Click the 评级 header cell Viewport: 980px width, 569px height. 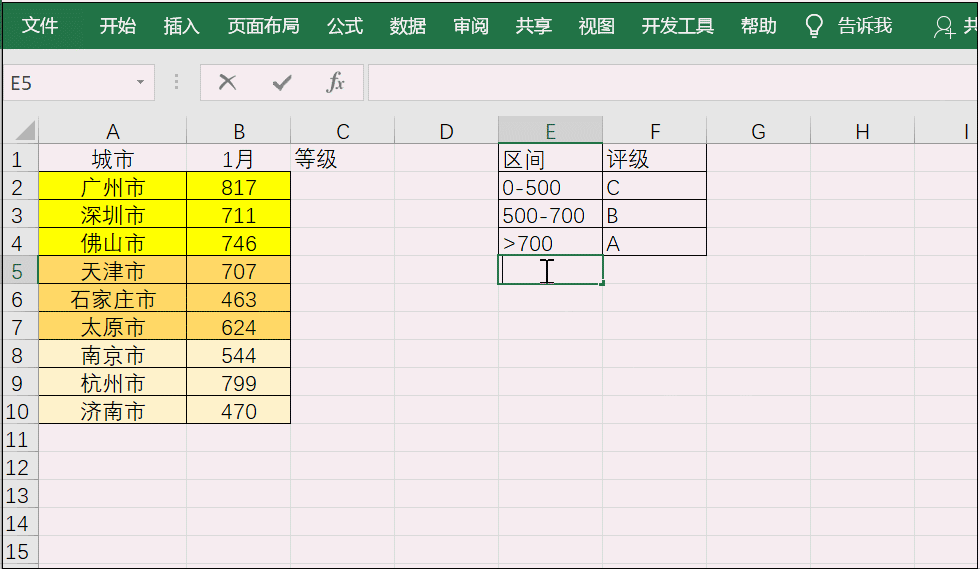click(x=655, y=159)
